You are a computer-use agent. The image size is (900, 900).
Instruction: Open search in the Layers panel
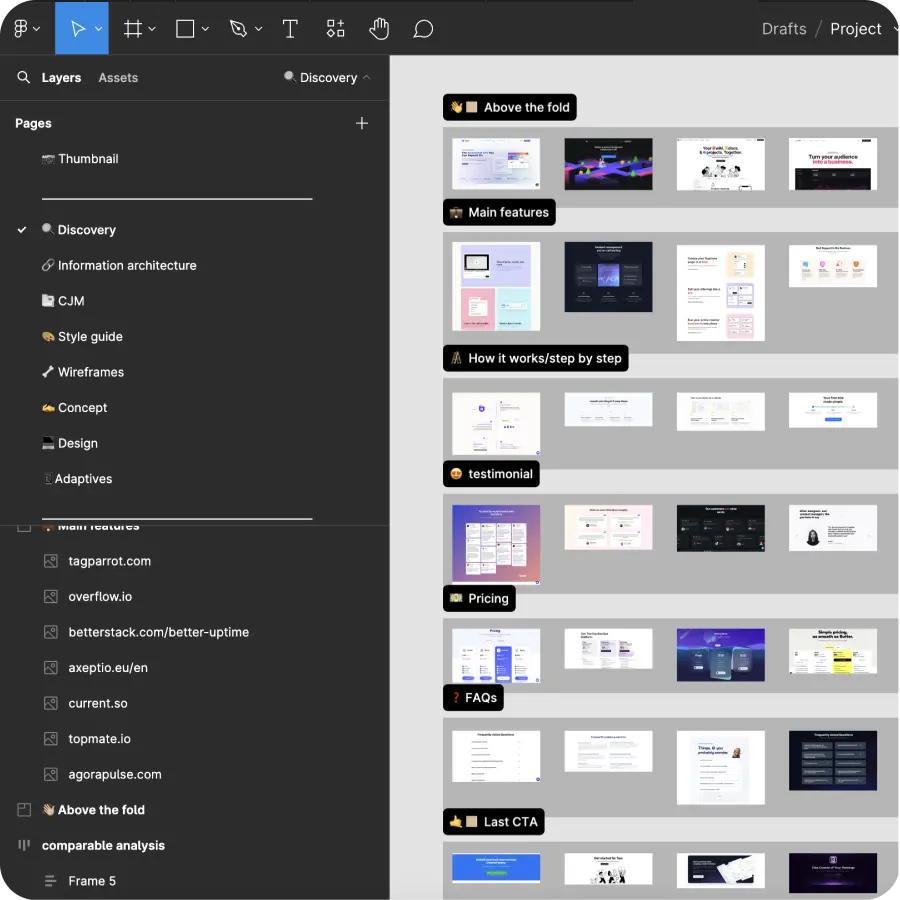click(24, 77)
